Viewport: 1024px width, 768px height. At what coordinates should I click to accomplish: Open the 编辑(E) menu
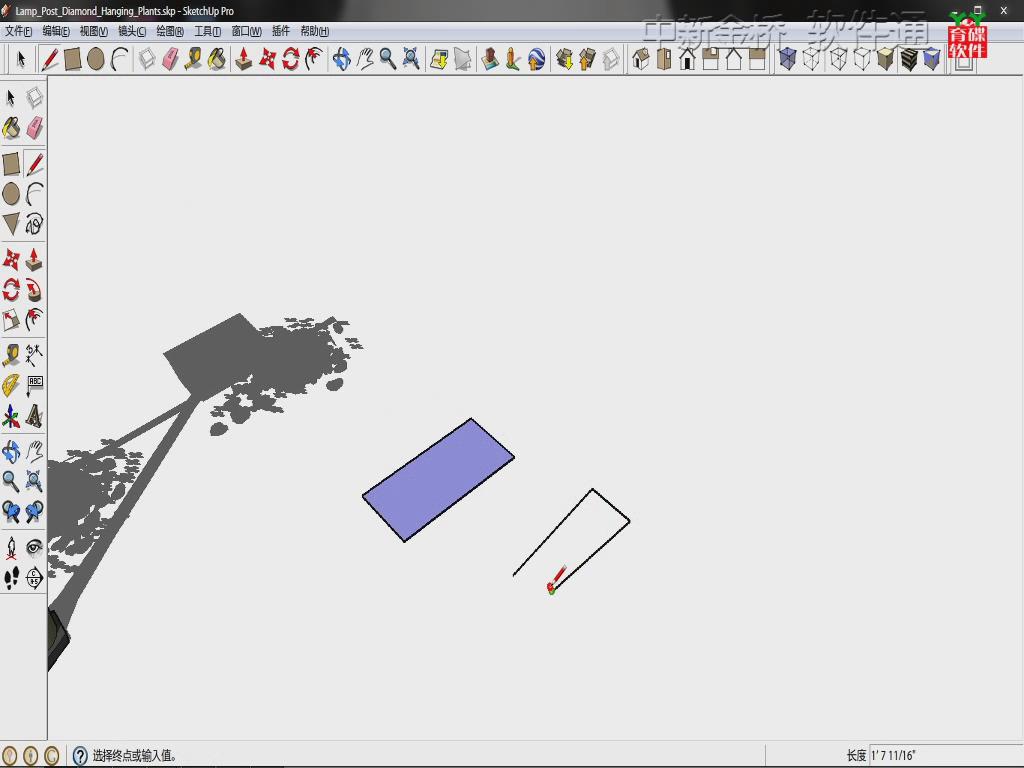[56, 31]
